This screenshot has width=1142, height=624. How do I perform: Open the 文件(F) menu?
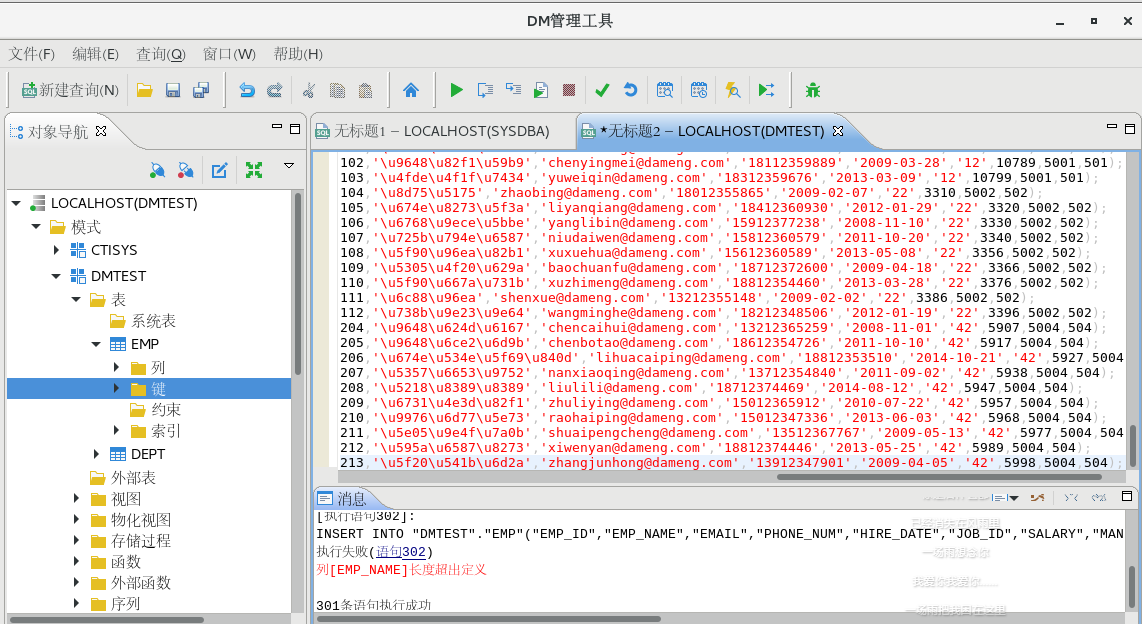click(x=31, y=54)
